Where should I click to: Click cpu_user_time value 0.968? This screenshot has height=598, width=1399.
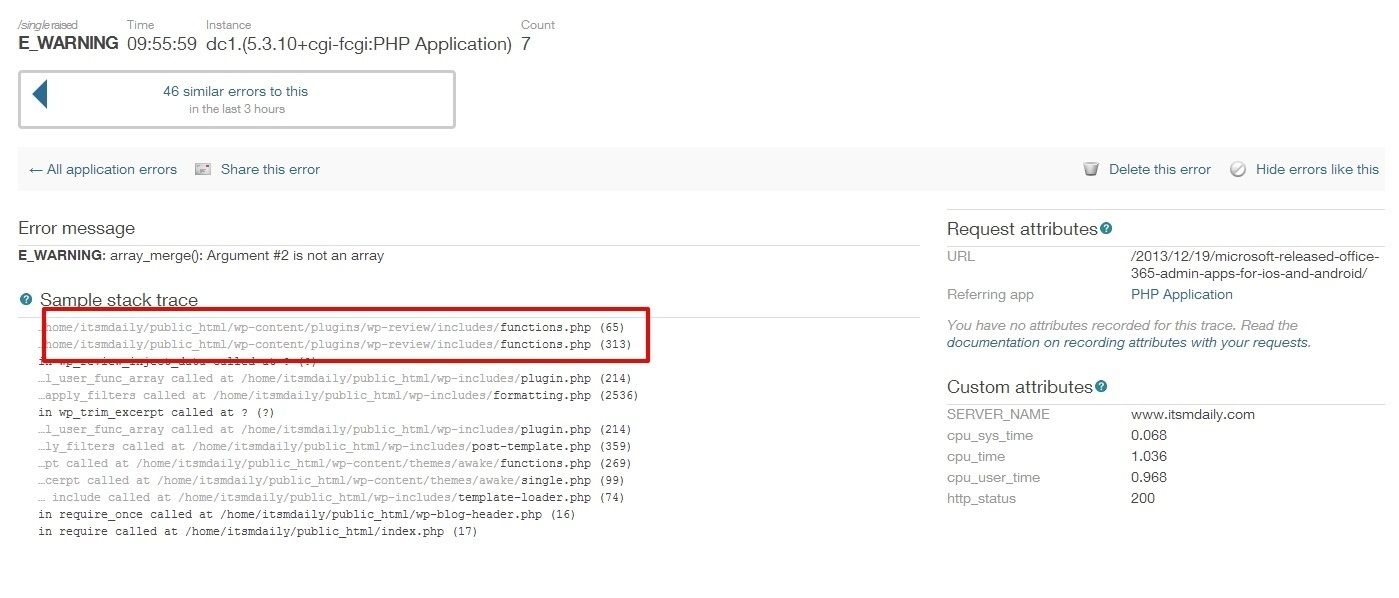[x=1149, y=477]
